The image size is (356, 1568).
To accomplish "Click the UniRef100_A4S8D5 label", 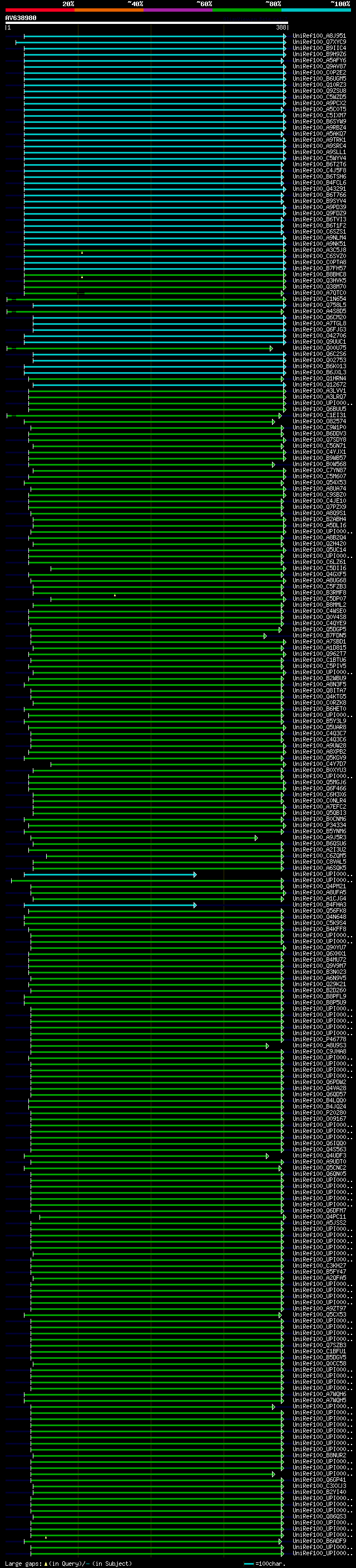I will (x=319, y=311).
